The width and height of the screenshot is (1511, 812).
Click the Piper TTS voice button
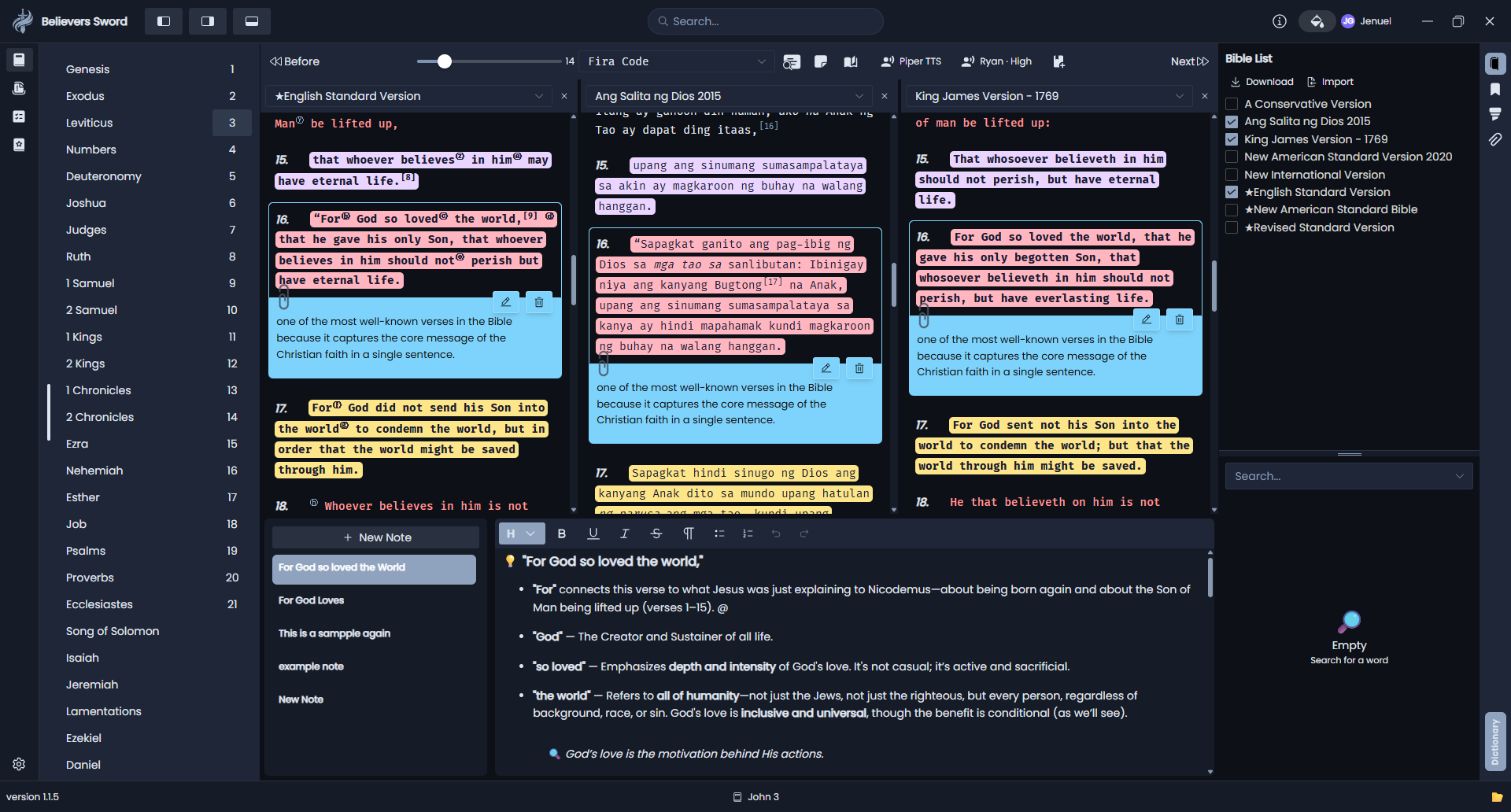click(911, 61)
